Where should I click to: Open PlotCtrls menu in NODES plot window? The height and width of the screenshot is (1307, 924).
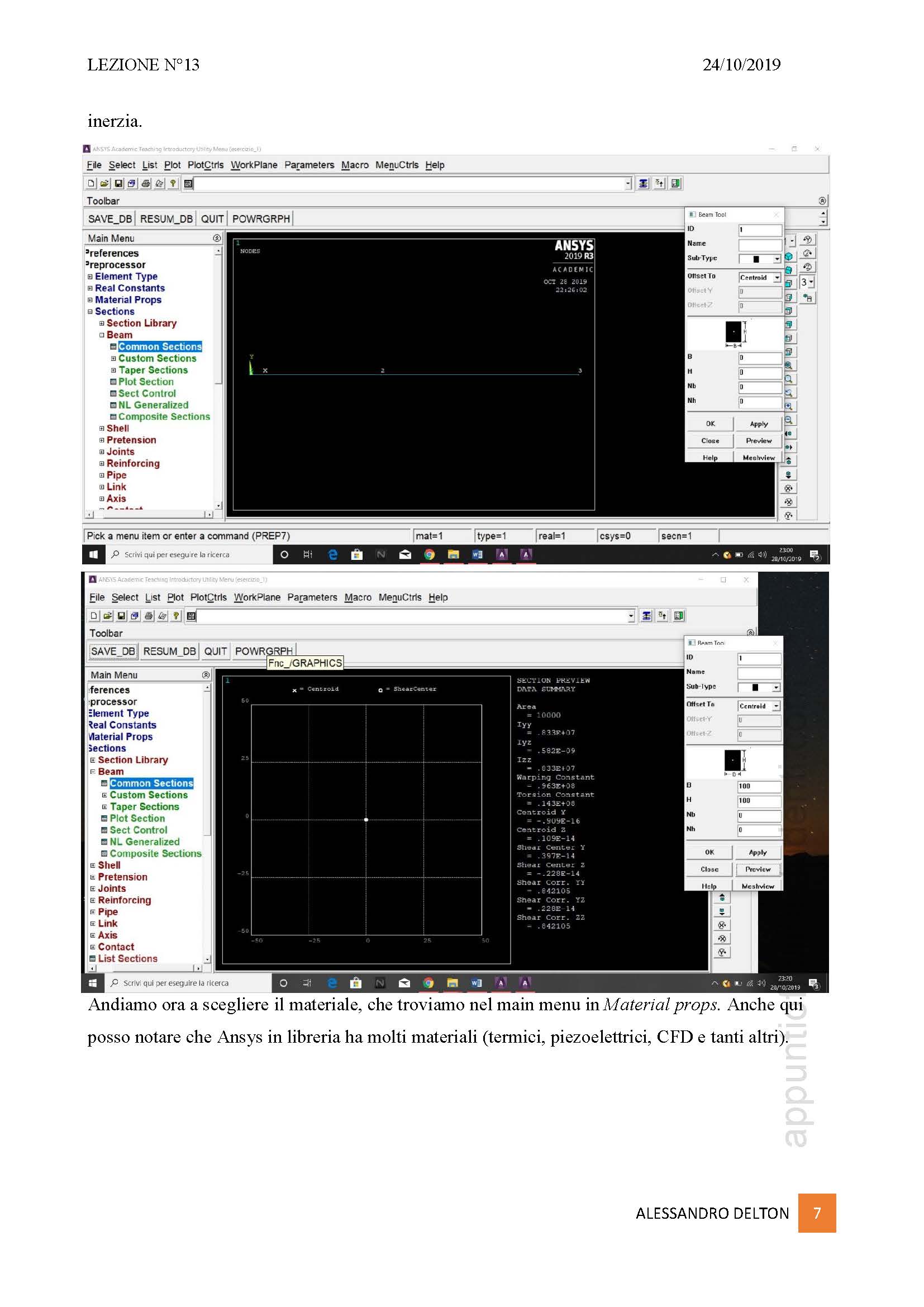click(x=206, y=165)
